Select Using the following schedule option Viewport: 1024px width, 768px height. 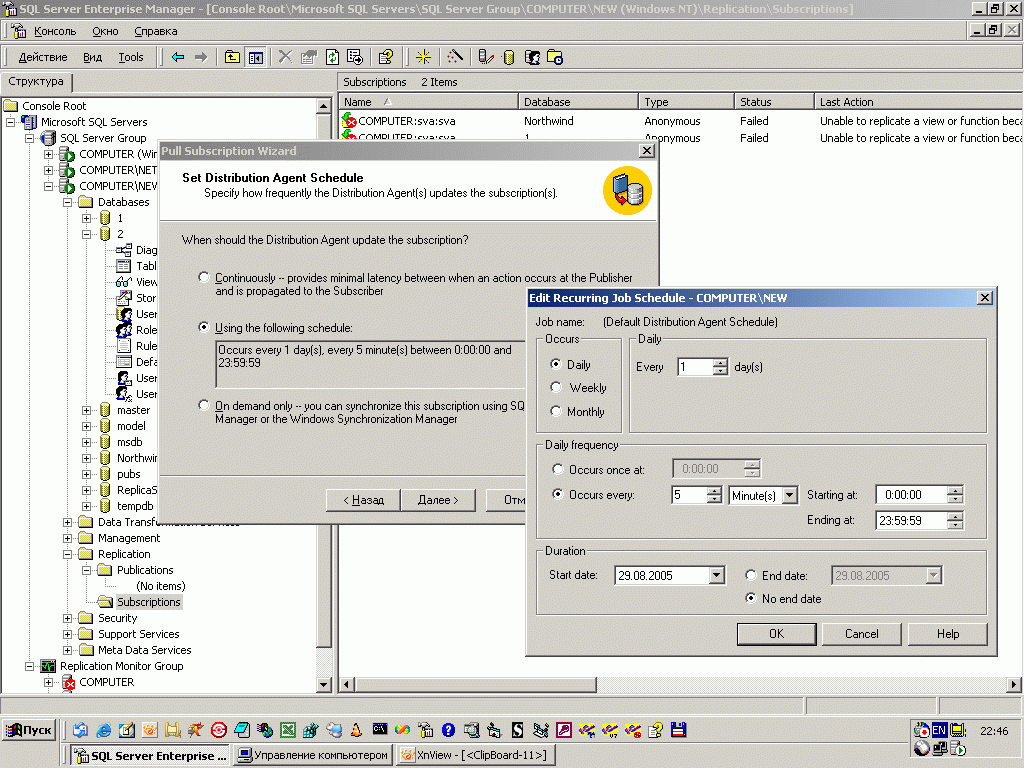tap(204, 327)
